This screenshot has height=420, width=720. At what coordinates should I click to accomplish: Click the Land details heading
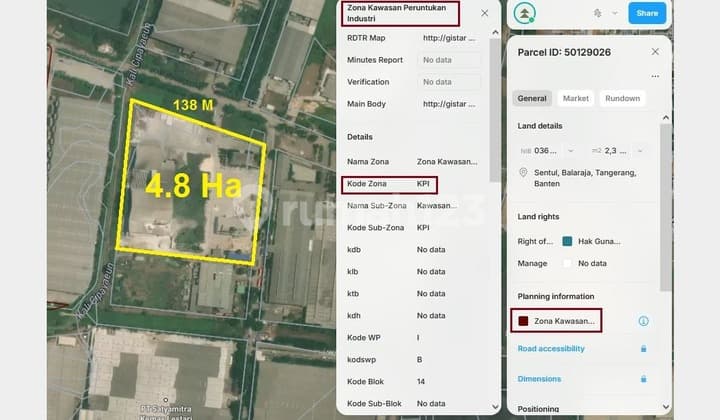[x=540, y=126]
